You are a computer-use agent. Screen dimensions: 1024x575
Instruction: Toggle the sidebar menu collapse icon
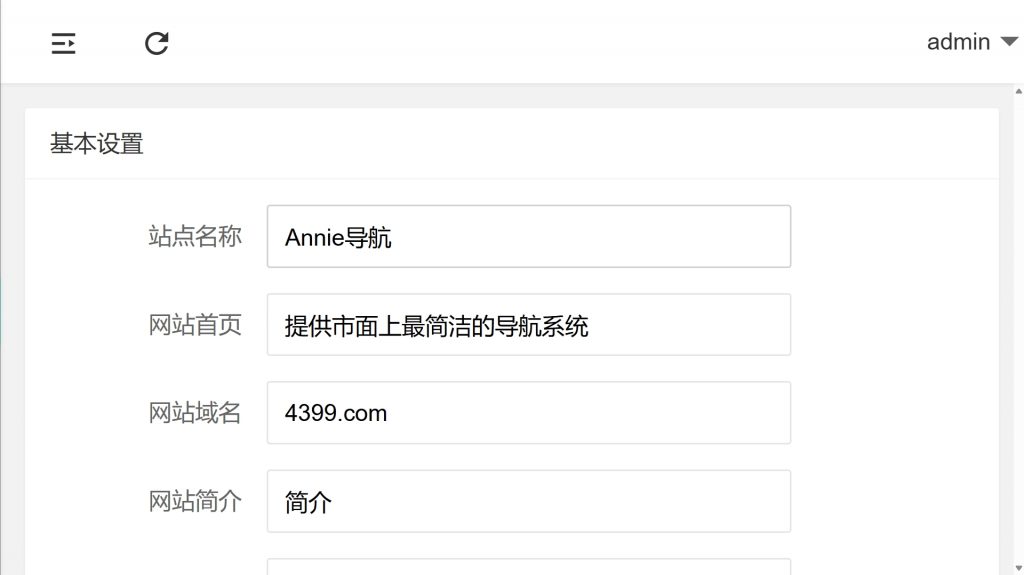pos(63,44)
